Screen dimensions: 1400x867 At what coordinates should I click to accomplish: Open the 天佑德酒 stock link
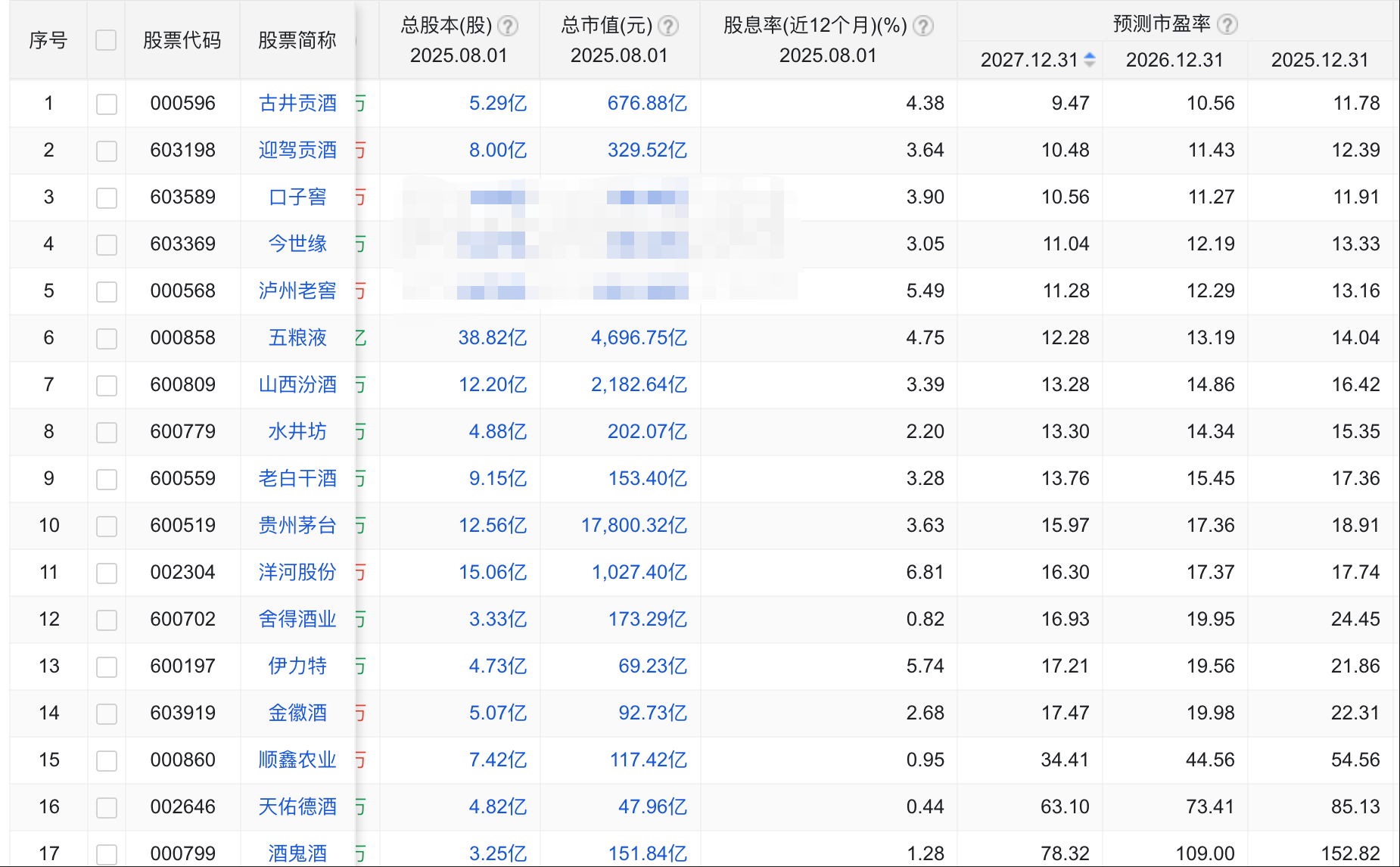(x=297, y=806)
